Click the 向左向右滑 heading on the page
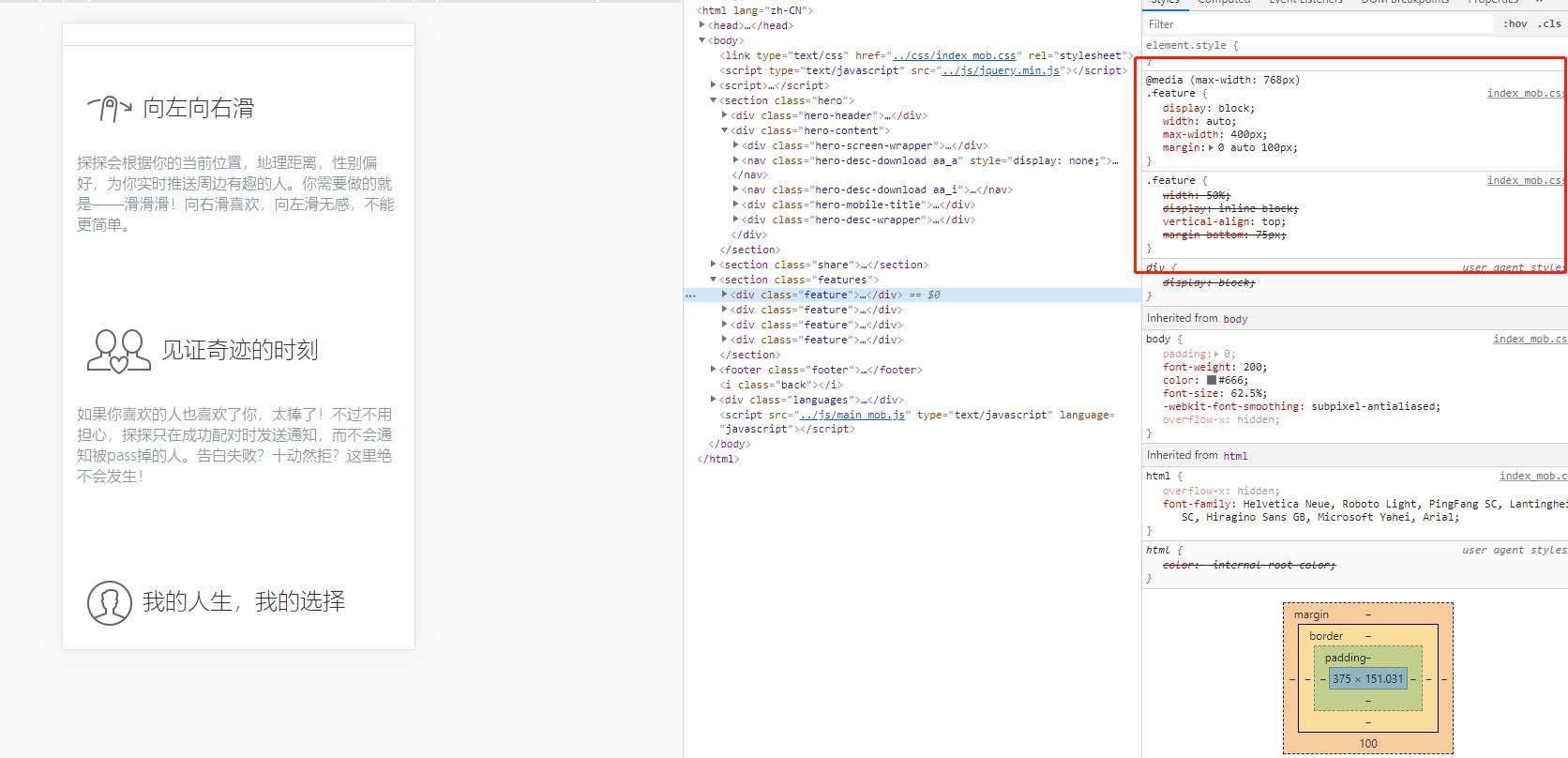 tap(199, 109)
